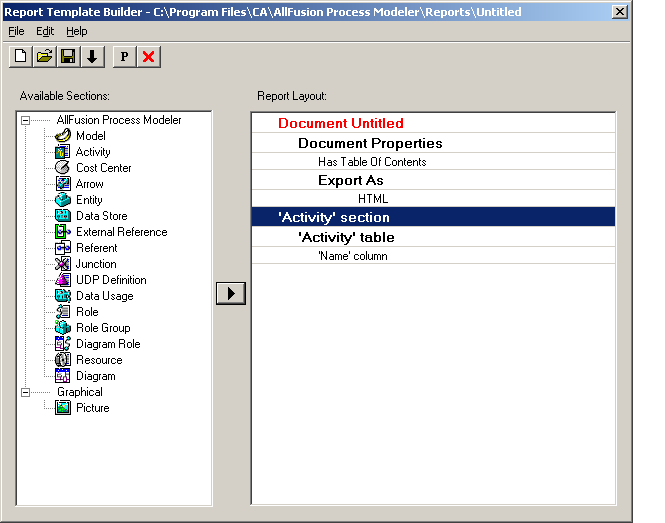Image resolution: width=665 pixels, height=523 pixels.
Task: Select the 'External Reference' tree label
Action: [122, 232]
